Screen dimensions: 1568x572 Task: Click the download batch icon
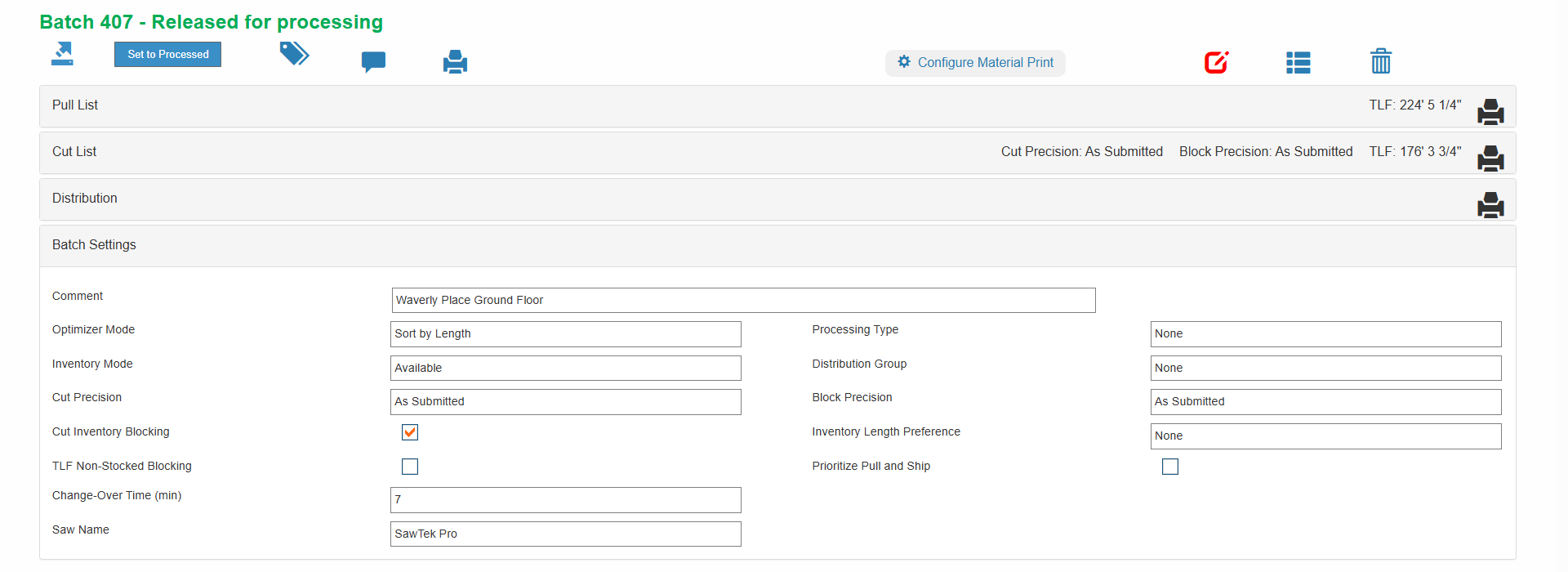tap(62, 55)
